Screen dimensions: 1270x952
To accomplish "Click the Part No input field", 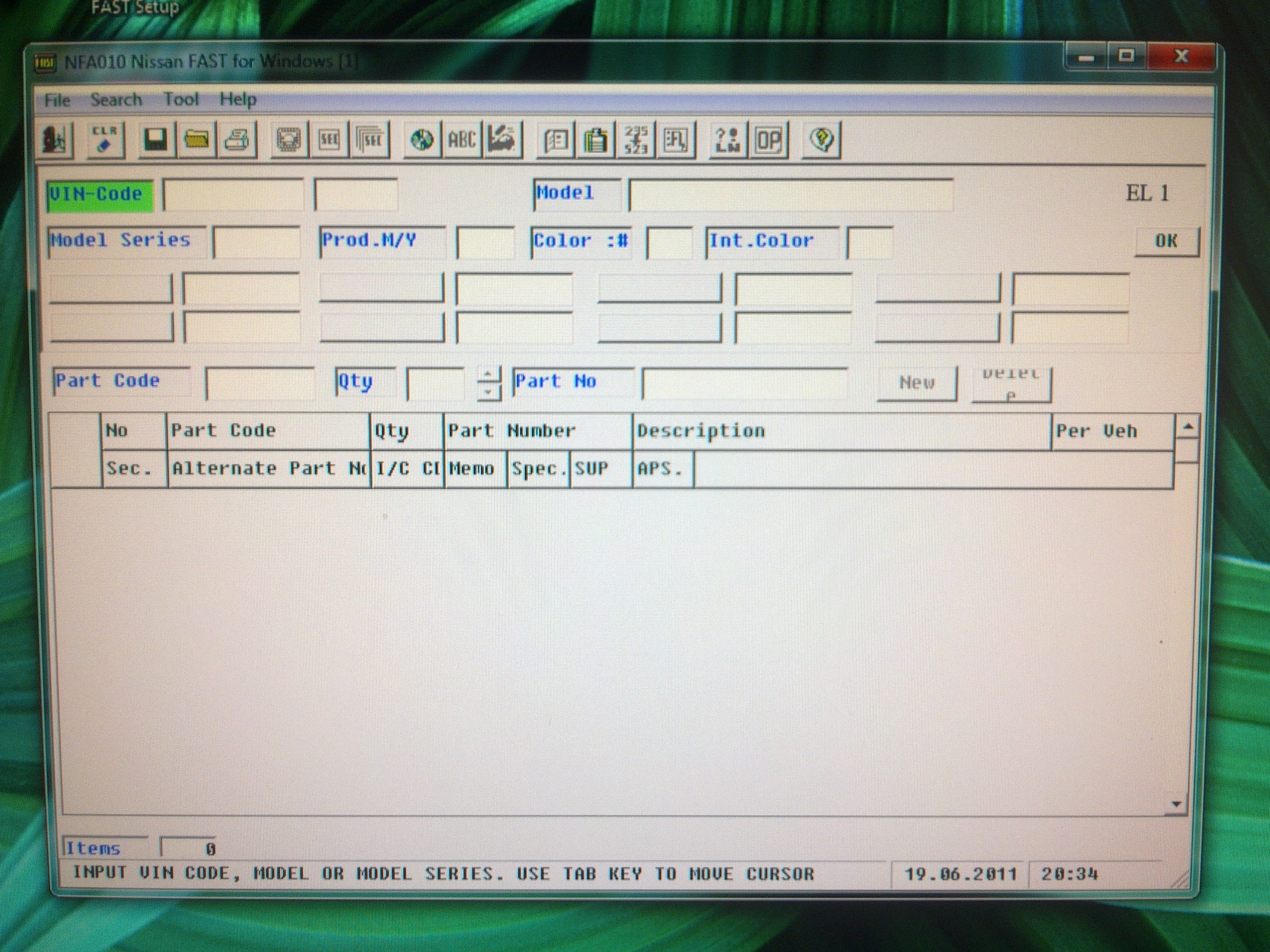I will (x=745, y=383).
